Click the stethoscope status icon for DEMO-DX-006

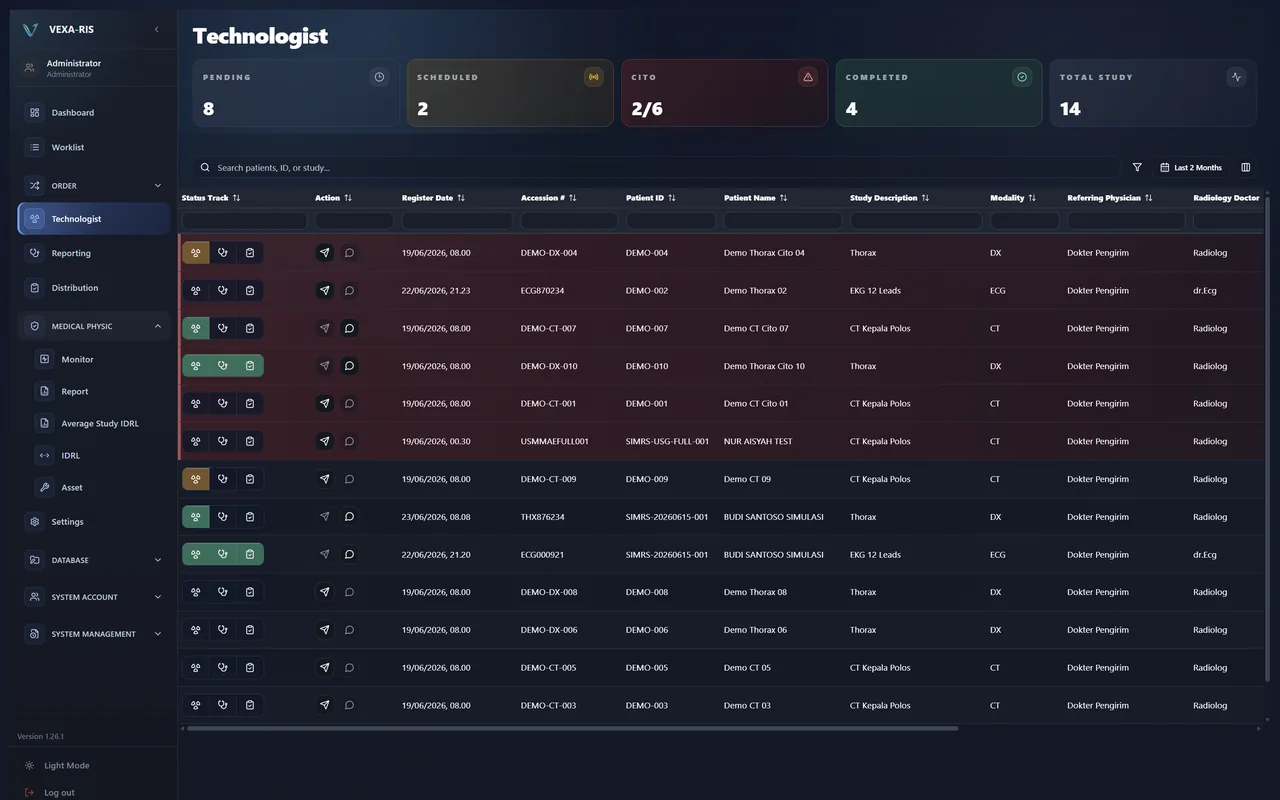click(223, 630)
